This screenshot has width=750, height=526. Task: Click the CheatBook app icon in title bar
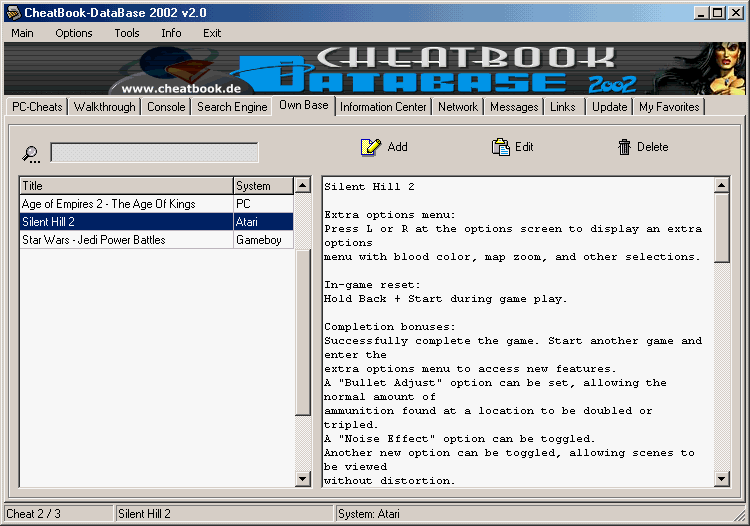pos(12,12)
